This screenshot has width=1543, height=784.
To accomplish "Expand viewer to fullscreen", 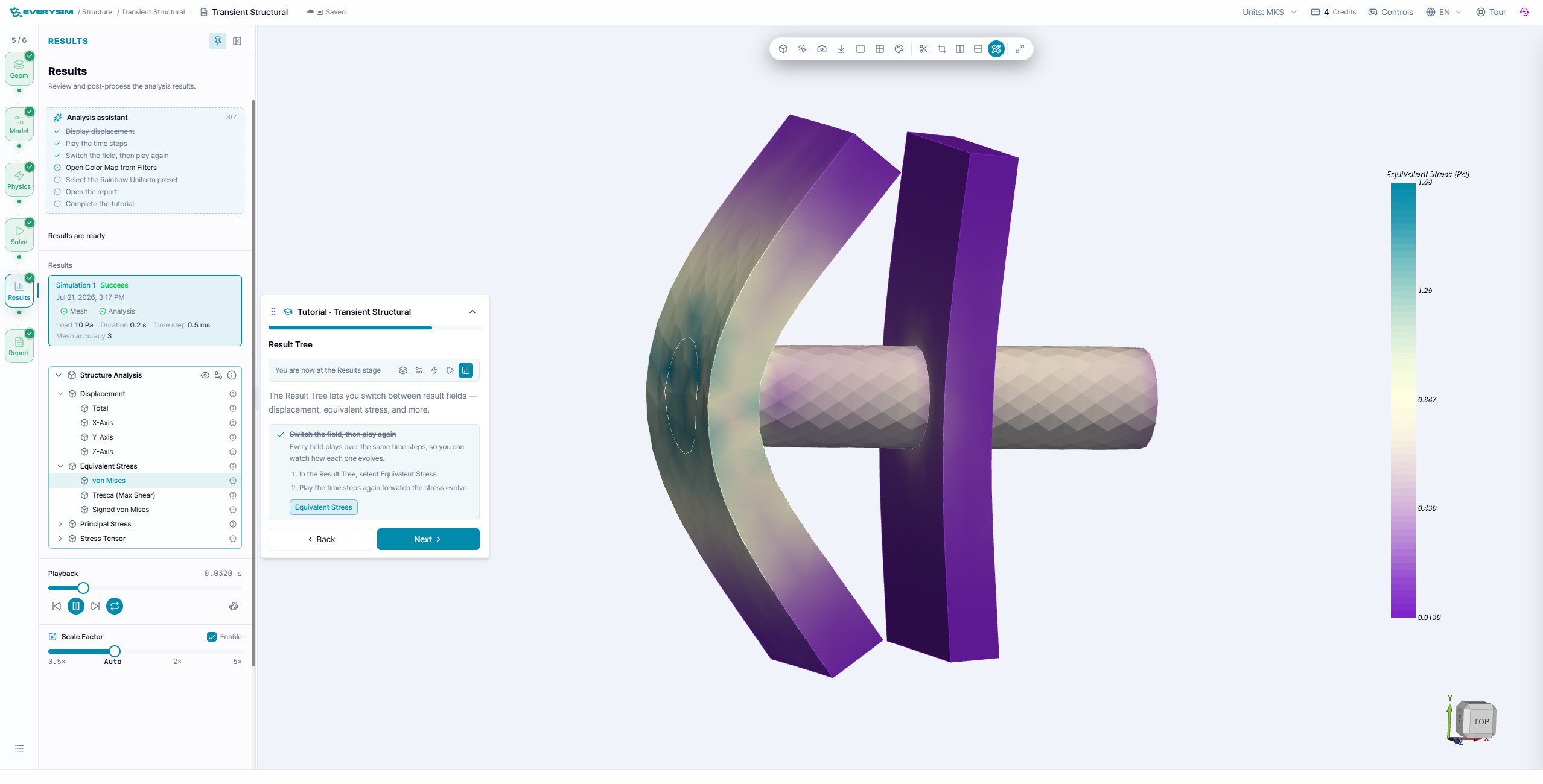I will [x=1019, y=49].
